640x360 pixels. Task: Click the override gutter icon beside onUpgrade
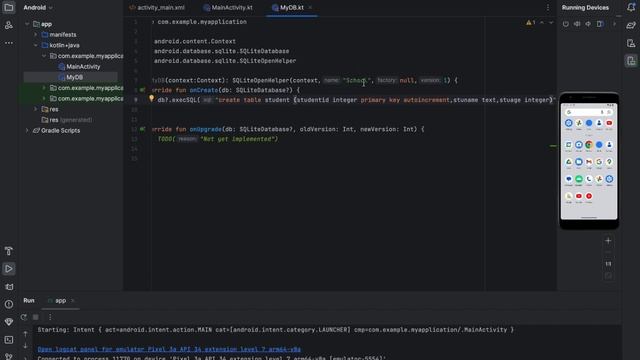click(142, 129)
